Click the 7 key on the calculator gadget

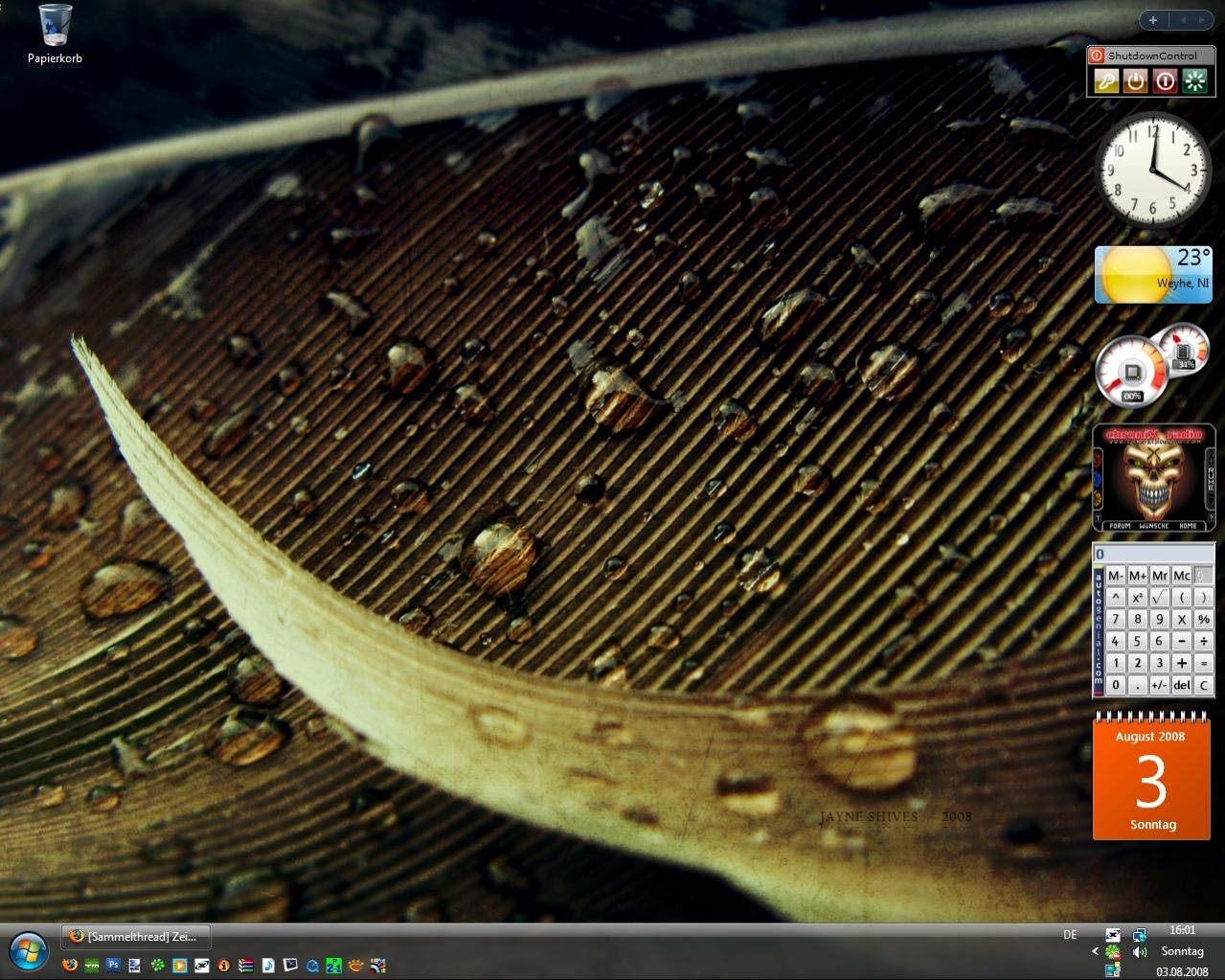(1115, 619)
